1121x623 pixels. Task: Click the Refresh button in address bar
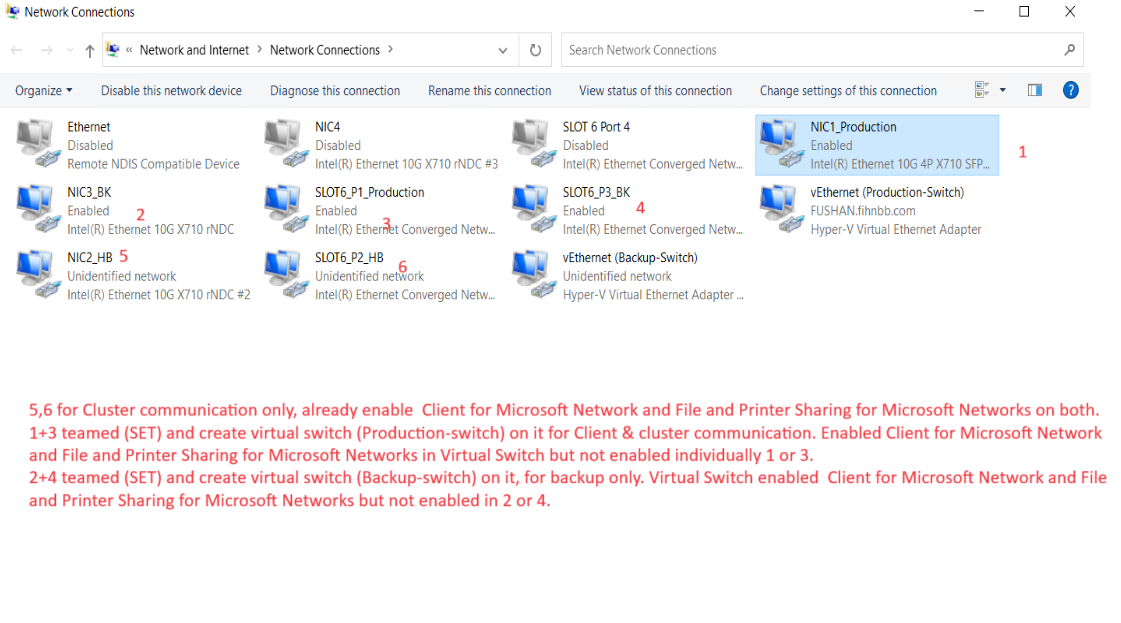[x=535, y=50]
